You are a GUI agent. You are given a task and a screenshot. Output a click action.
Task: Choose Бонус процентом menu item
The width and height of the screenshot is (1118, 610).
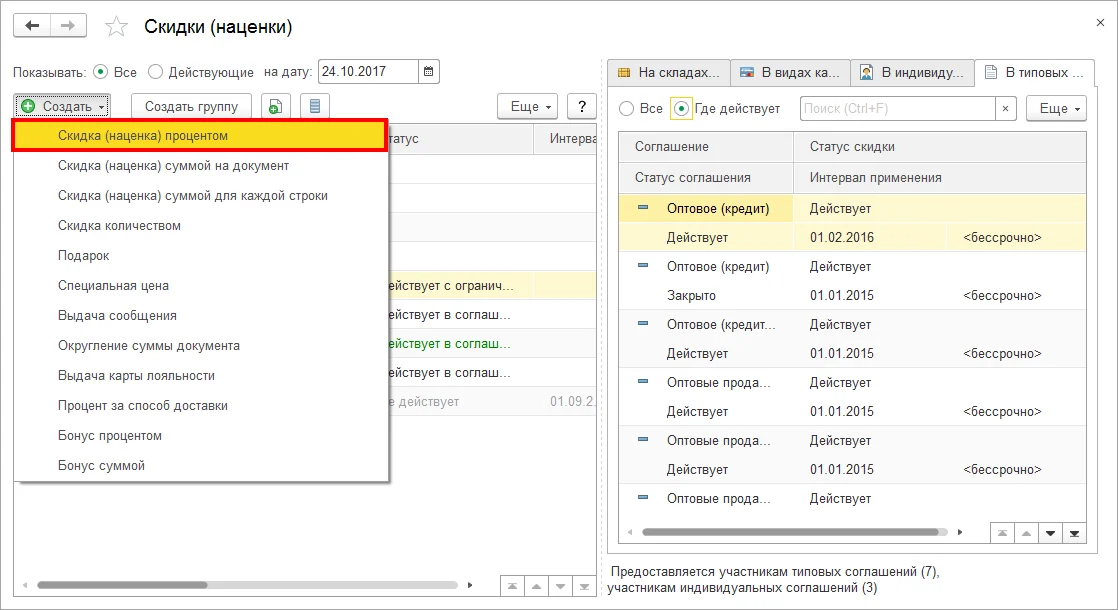click(x=200, y=435)
